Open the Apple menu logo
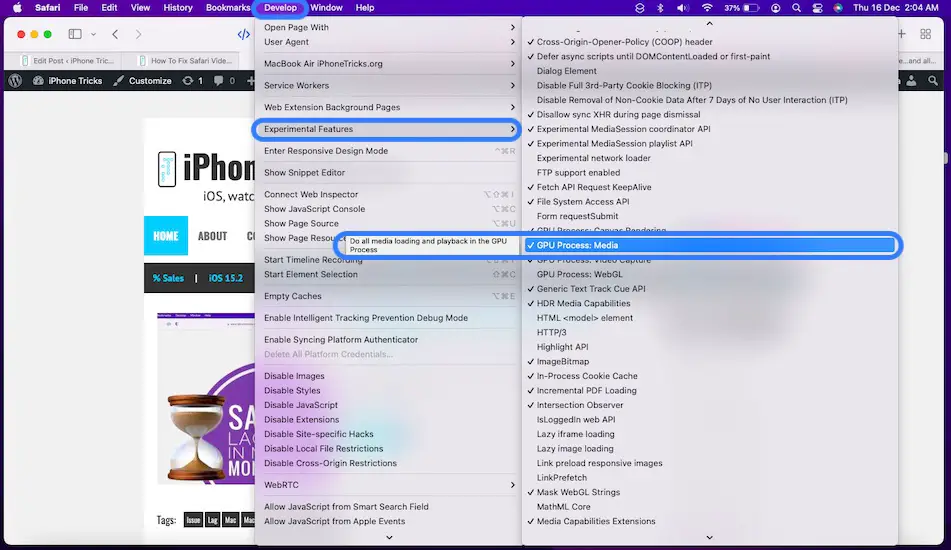The height and width of the screenshot is (550, 951). coord(16,8)
